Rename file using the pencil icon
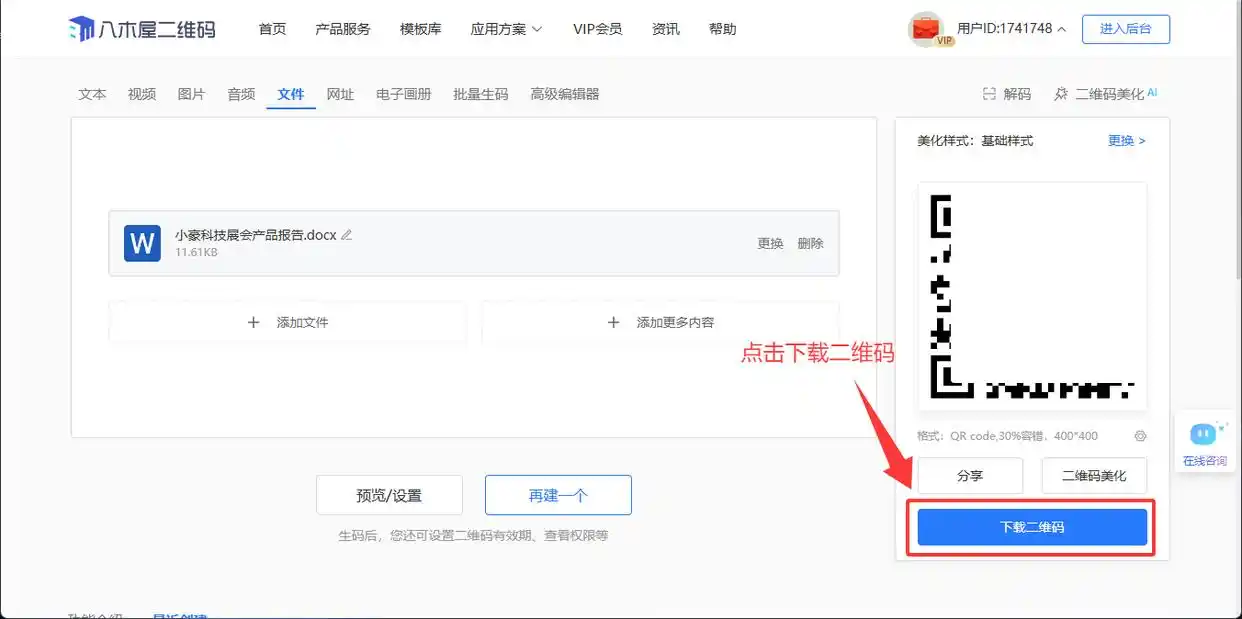Screen dimensions: 1242x619 347,235
